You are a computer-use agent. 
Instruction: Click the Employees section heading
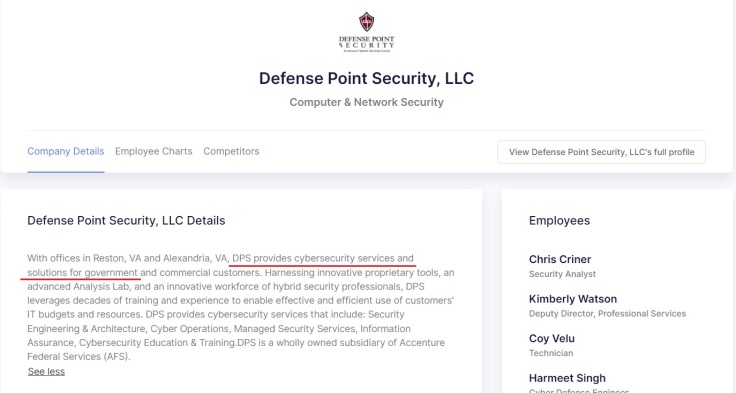pos(560,221)
